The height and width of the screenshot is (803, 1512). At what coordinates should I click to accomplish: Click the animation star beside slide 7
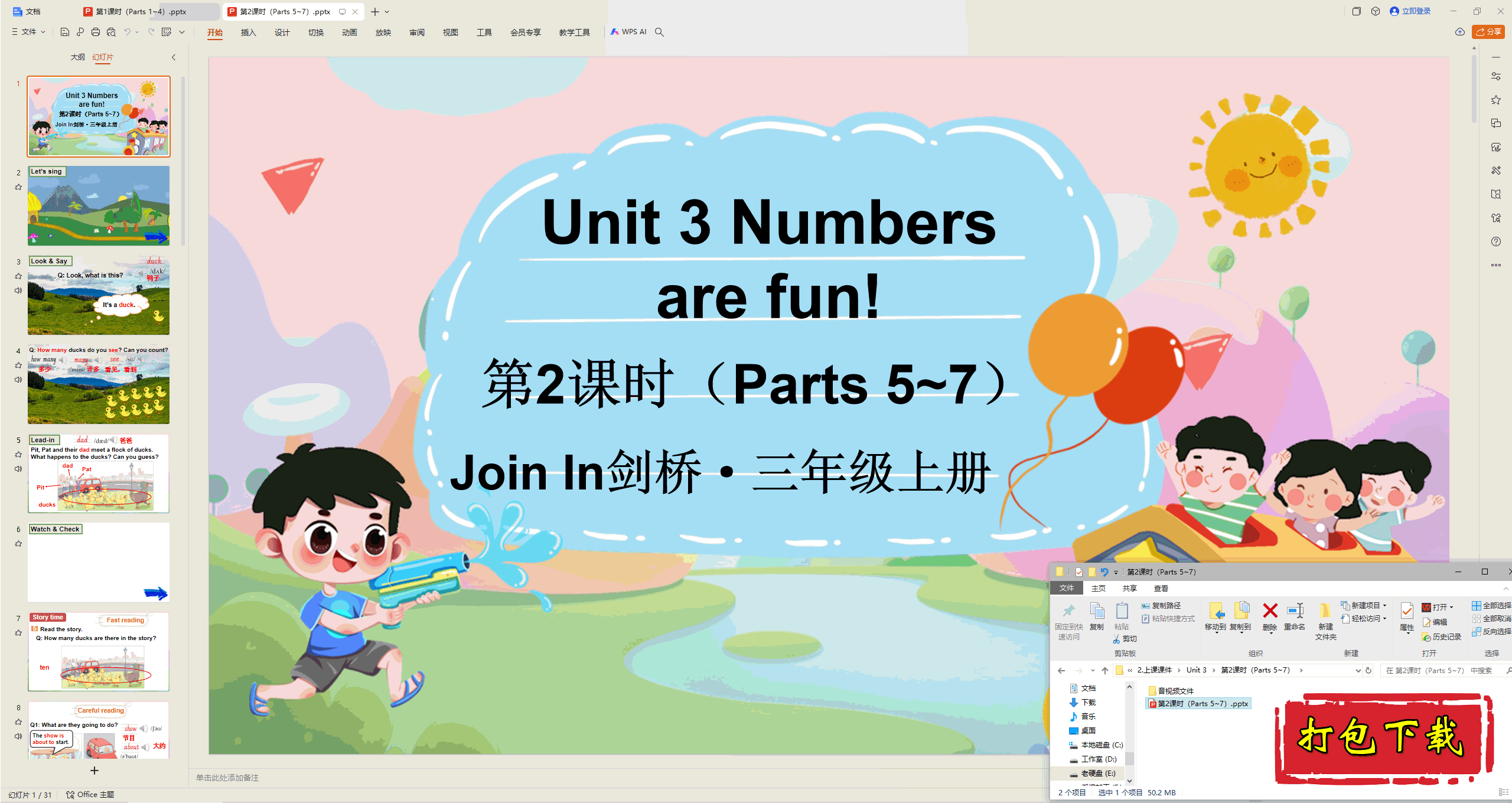(18, 633)
